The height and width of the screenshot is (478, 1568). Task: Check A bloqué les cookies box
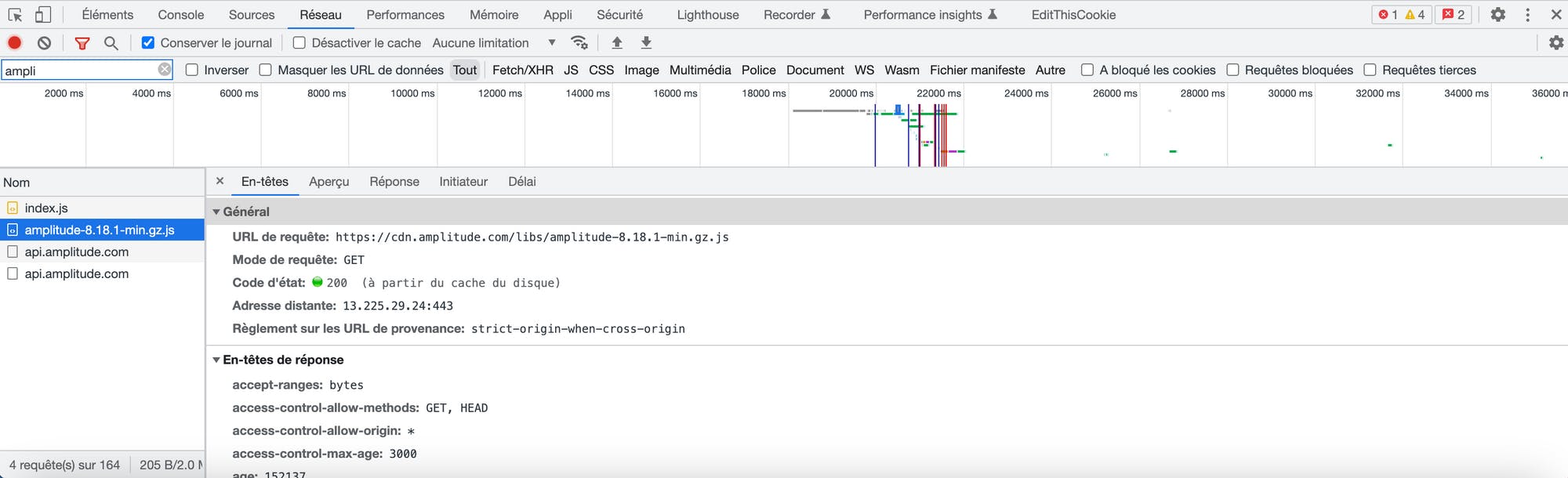click(1087, 70)
